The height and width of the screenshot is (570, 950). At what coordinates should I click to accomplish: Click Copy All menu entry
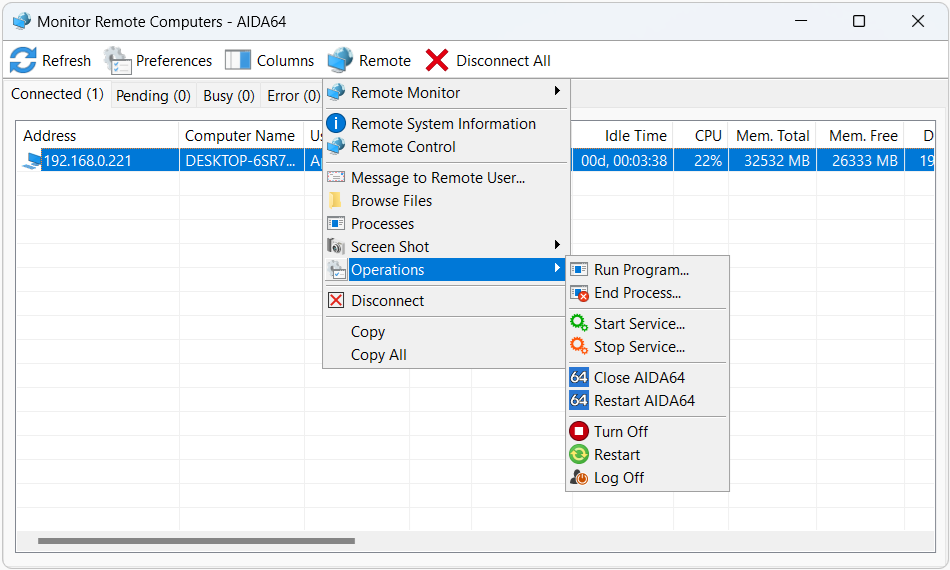[x=378, y=355]
